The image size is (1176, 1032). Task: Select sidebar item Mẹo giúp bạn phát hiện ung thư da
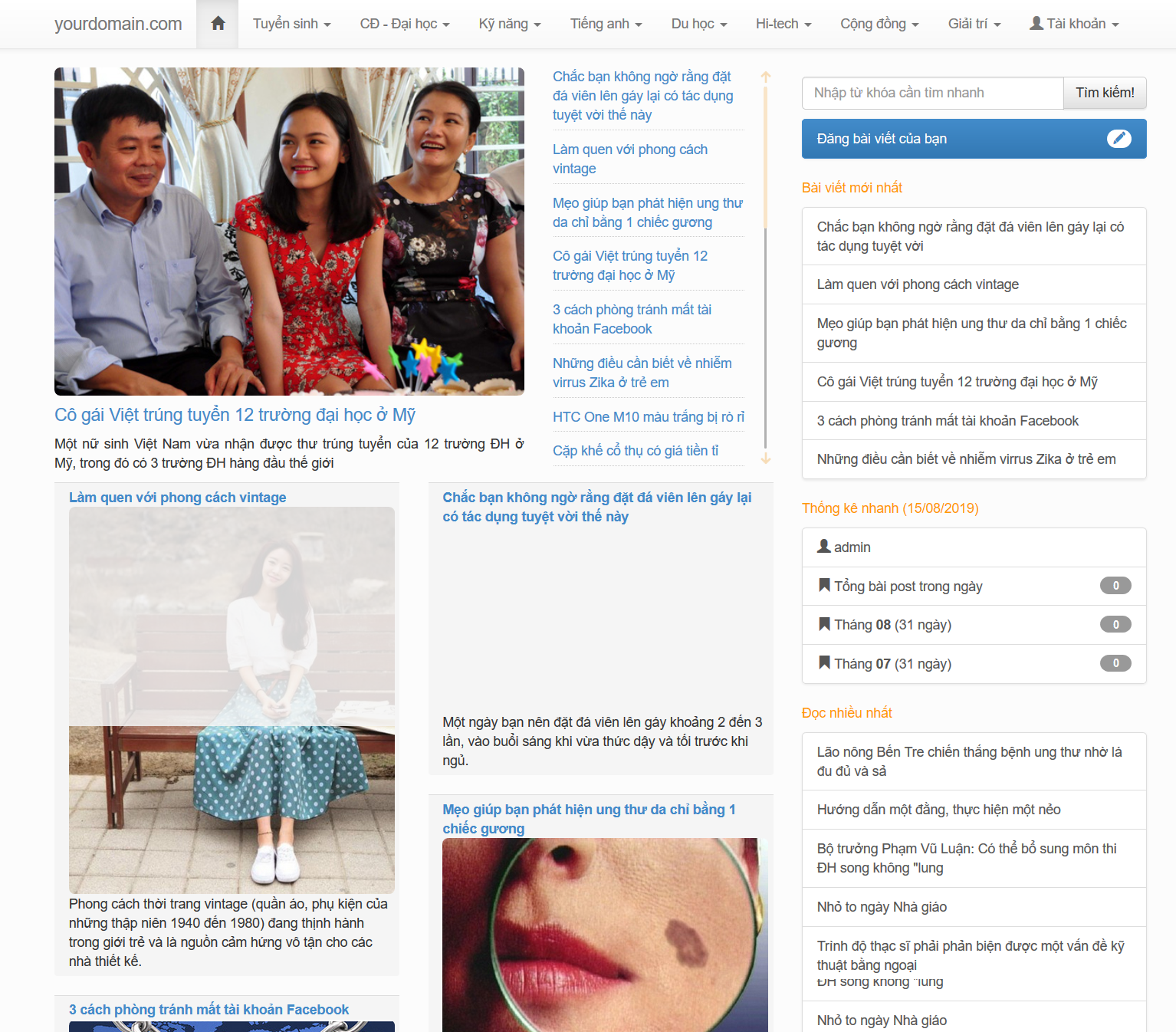coord(974,334)
